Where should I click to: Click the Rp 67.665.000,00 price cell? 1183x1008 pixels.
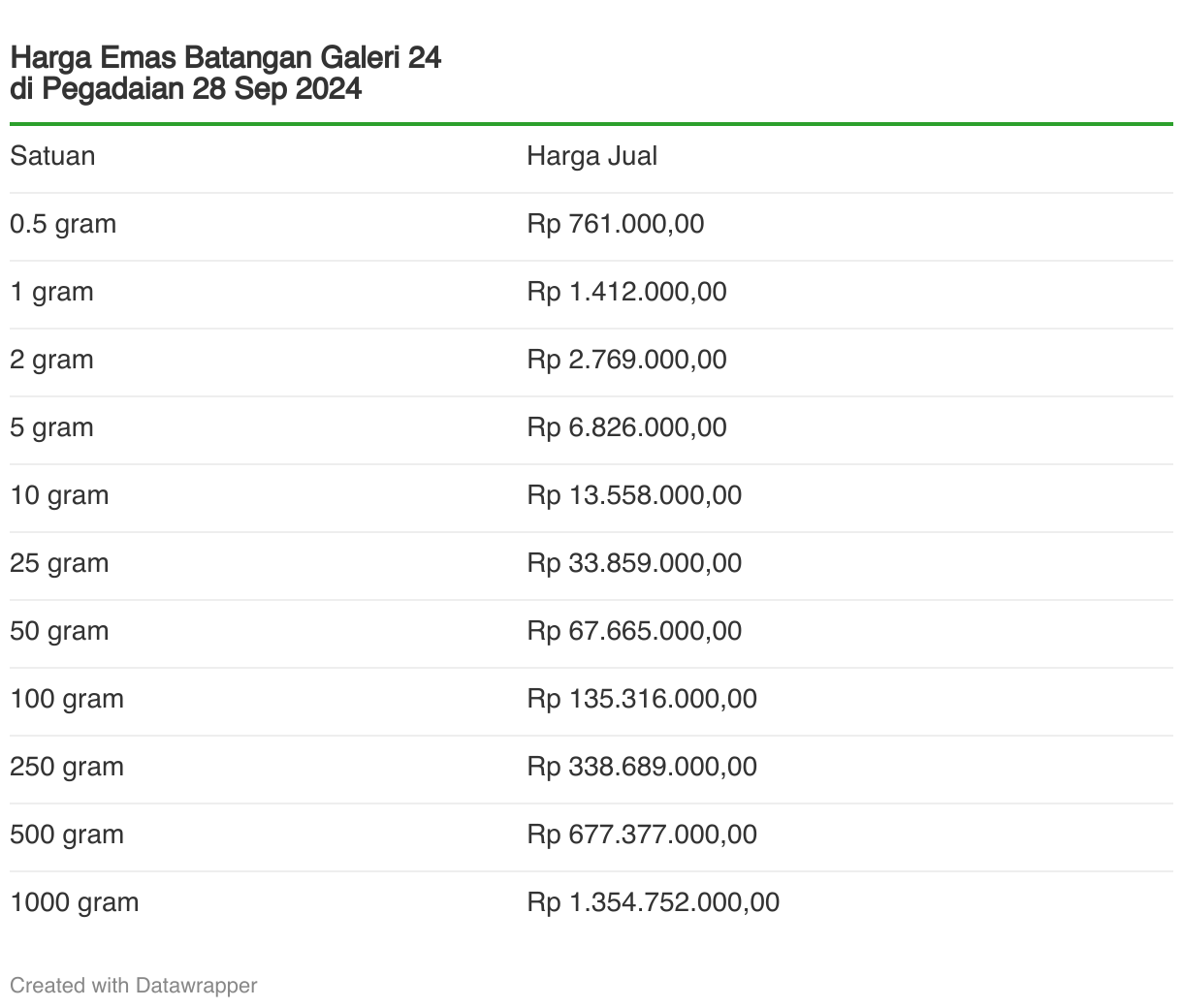point(634,631)
